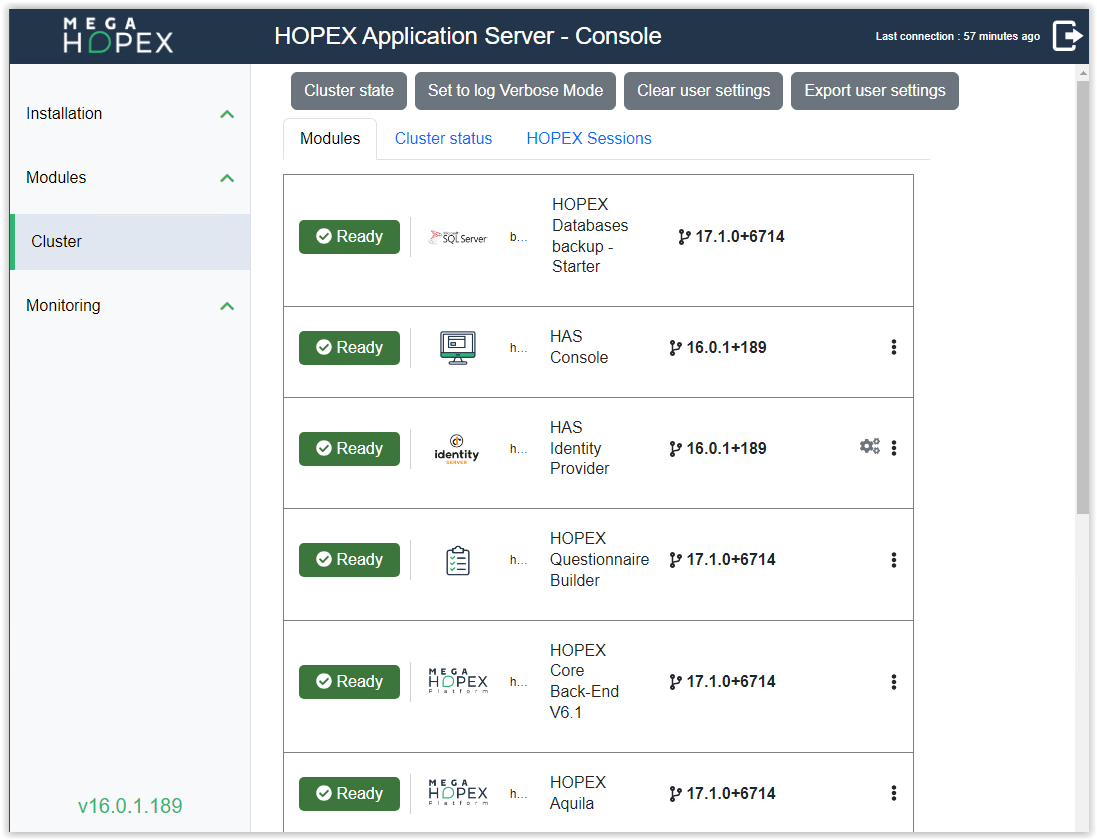Click the HAS Console monitor icon
The height and width of the screenshot is (840, 1097).
pyautogui.click(x=457, y=348)
